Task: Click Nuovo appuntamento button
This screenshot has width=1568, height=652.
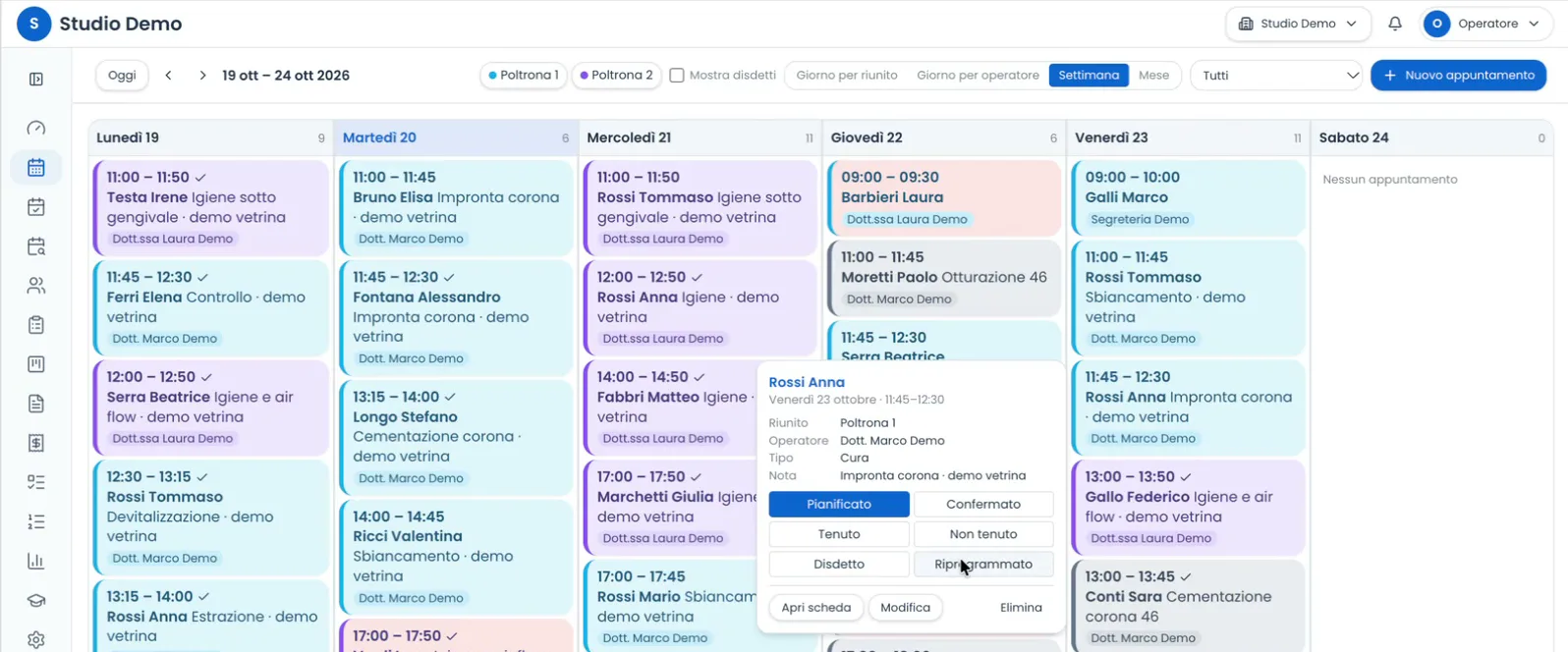Action: [1458, 76]
